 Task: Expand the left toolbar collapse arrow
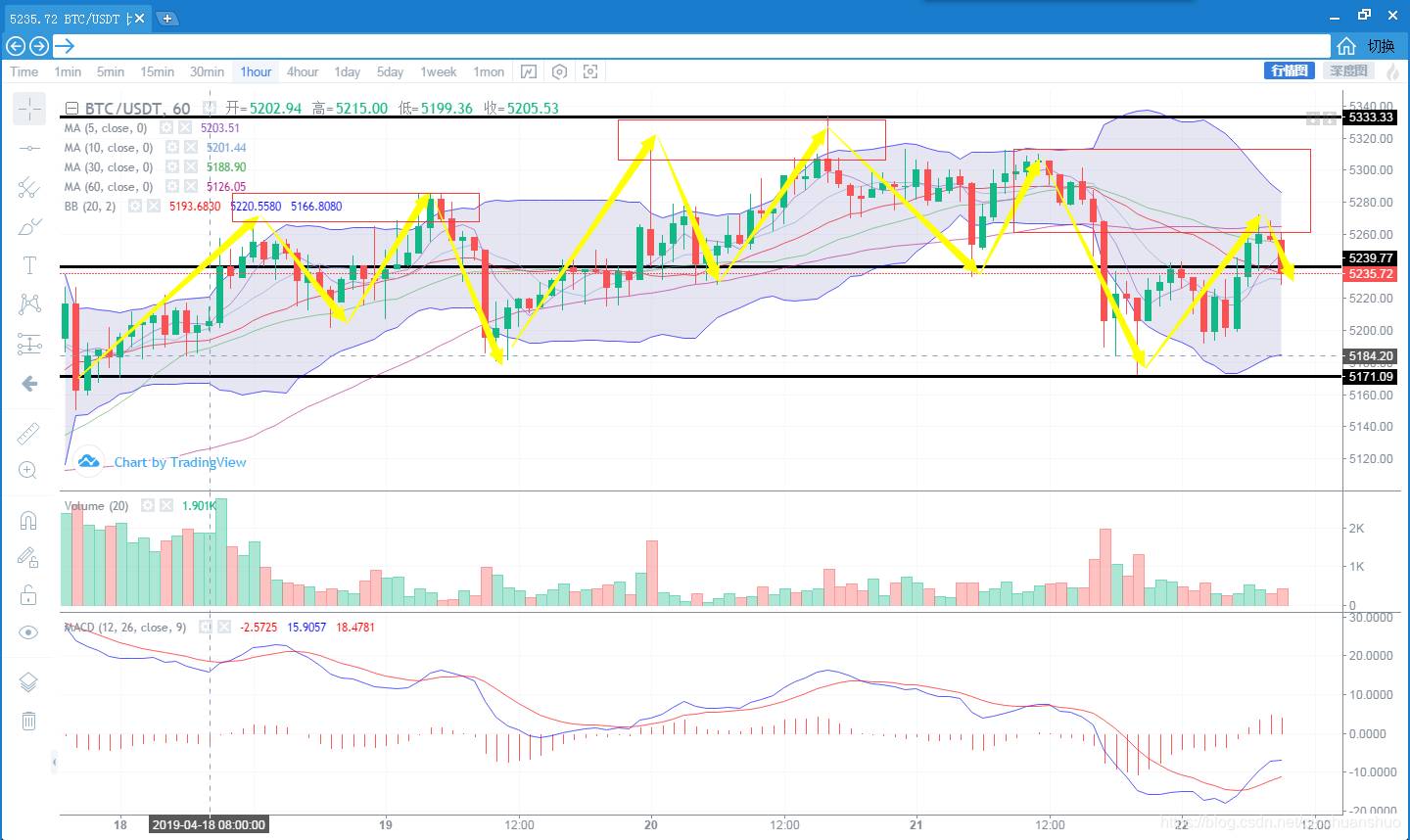(x=55, y=762)
